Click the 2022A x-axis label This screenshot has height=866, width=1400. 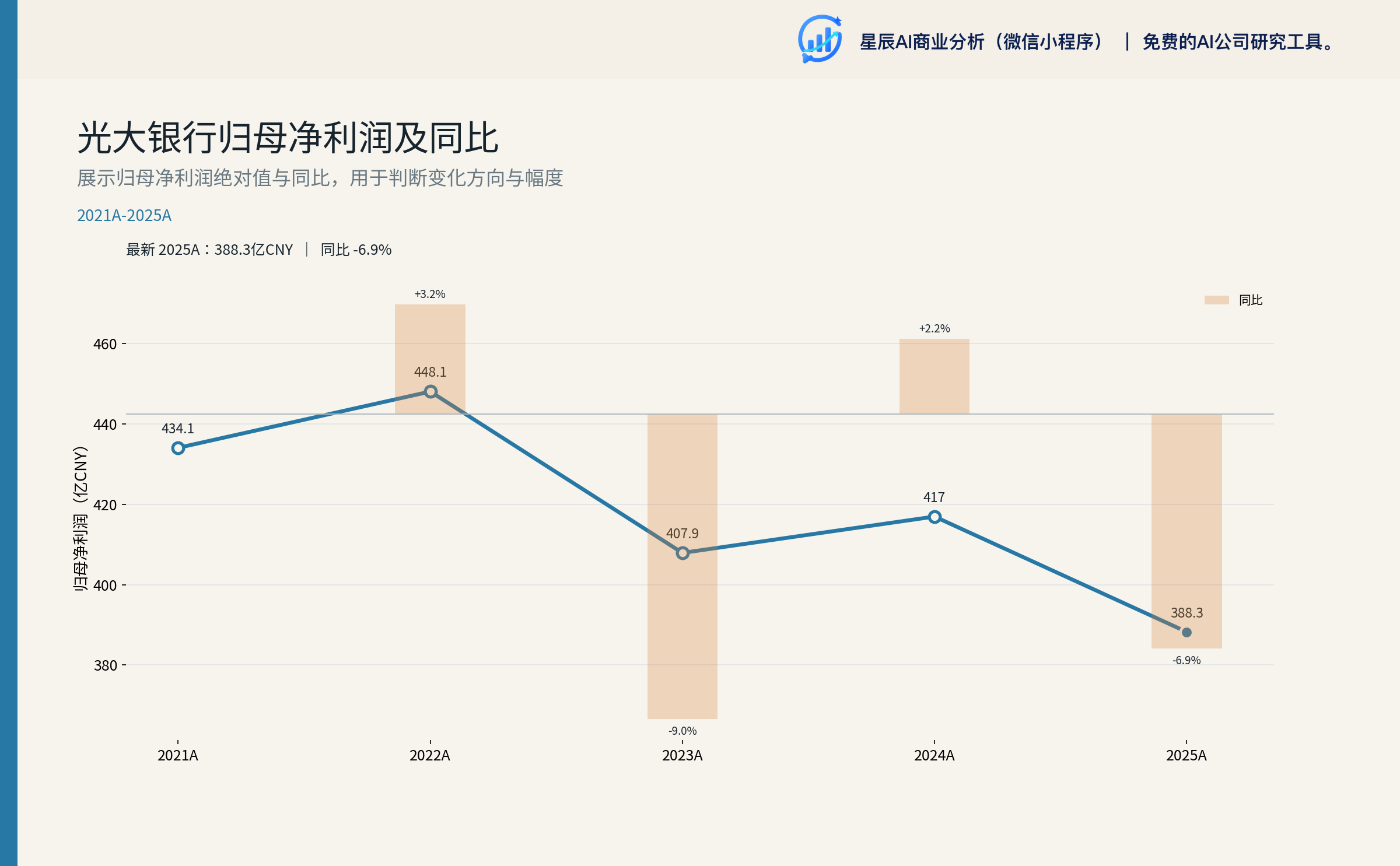point(430,756)
